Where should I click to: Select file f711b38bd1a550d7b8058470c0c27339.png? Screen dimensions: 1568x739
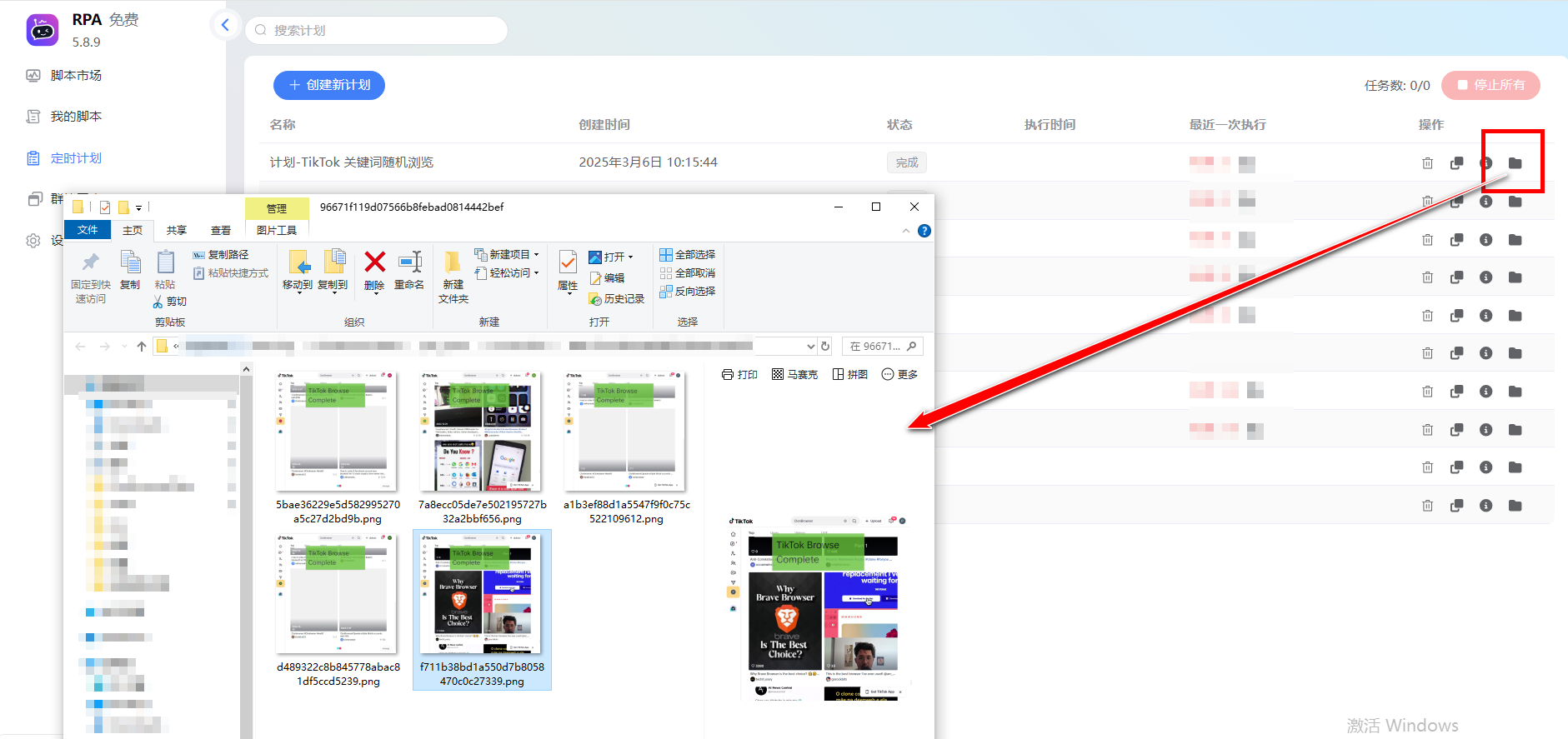482,610
